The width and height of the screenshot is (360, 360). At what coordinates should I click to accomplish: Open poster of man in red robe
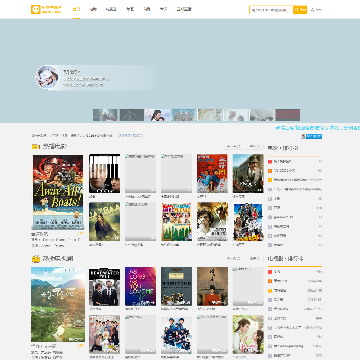[212, 287]
